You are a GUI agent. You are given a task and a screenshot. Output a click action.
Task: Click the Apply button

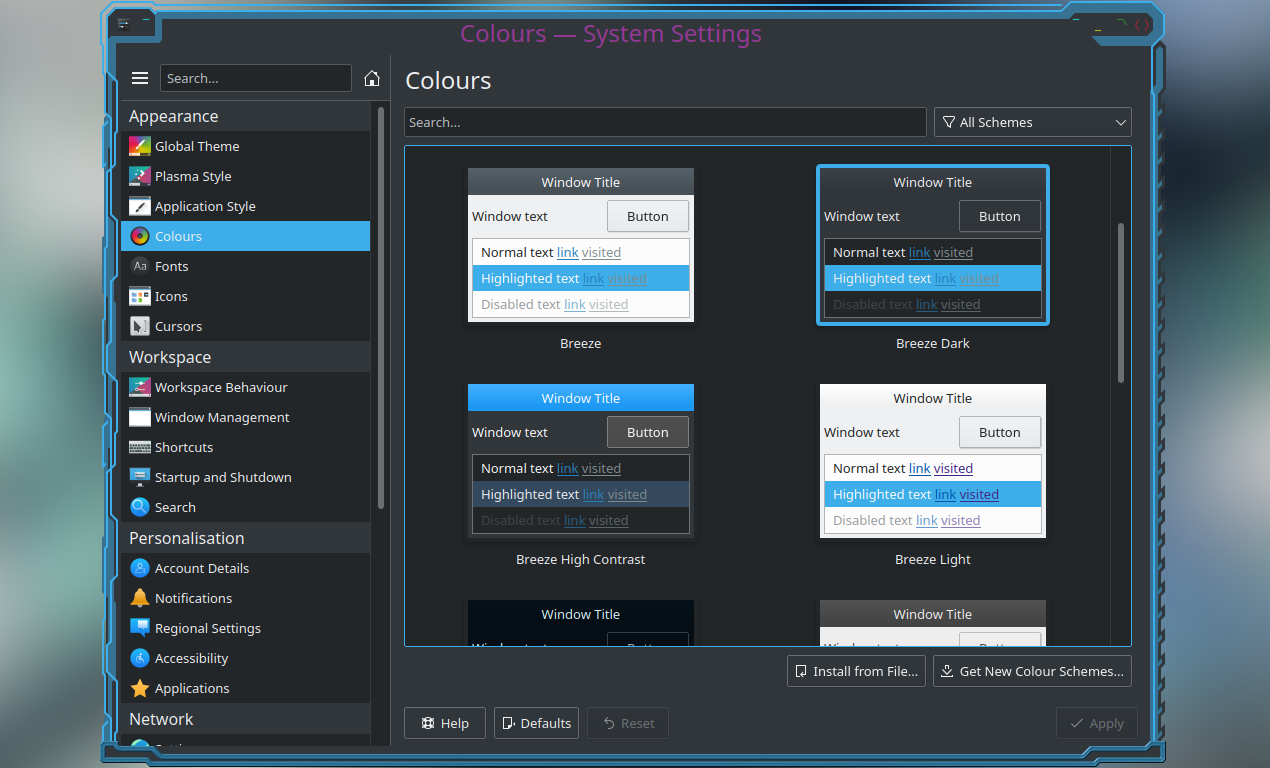1096,723
